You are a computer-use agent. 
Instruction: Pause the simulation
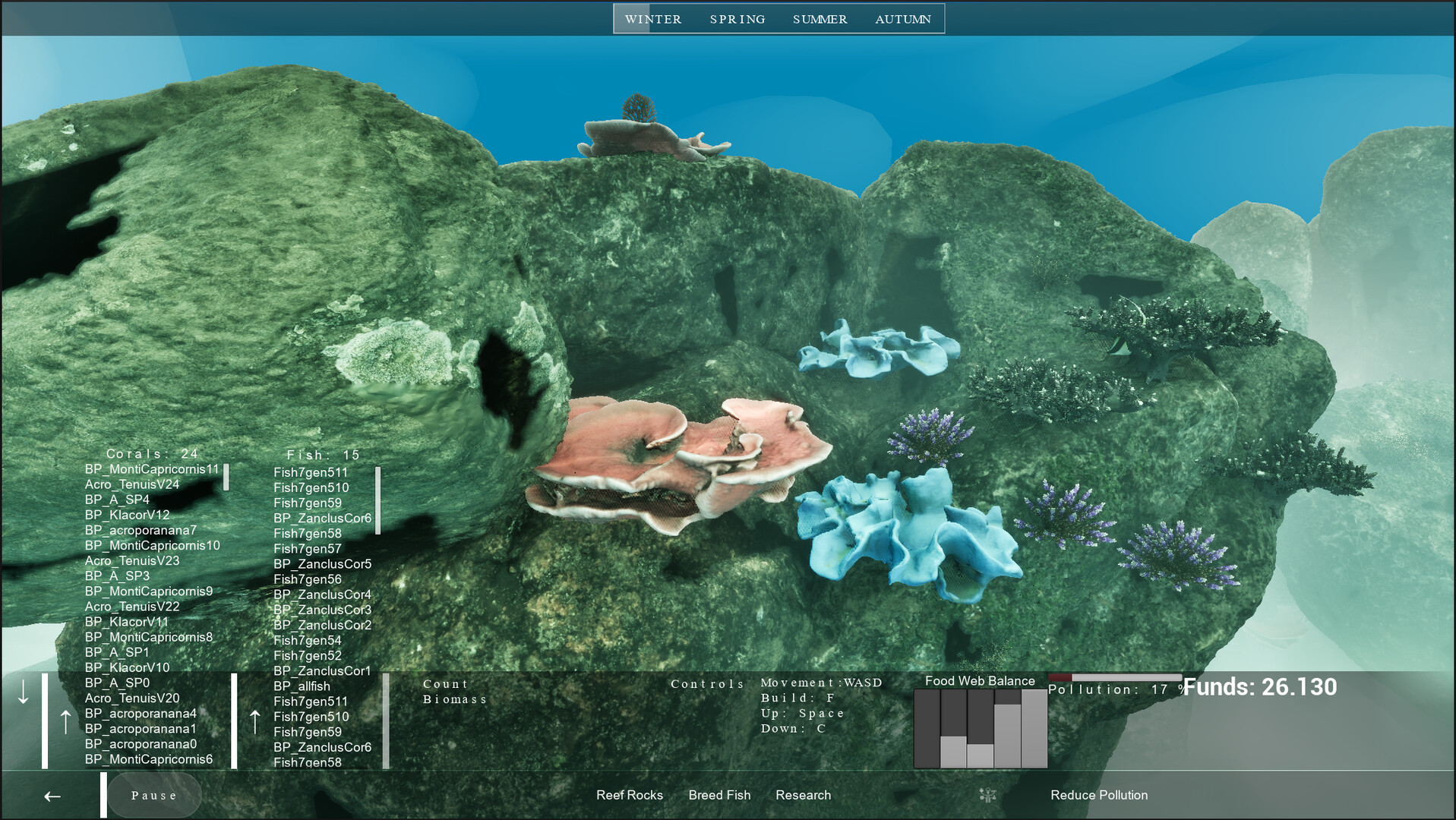[x=154, y=795]
